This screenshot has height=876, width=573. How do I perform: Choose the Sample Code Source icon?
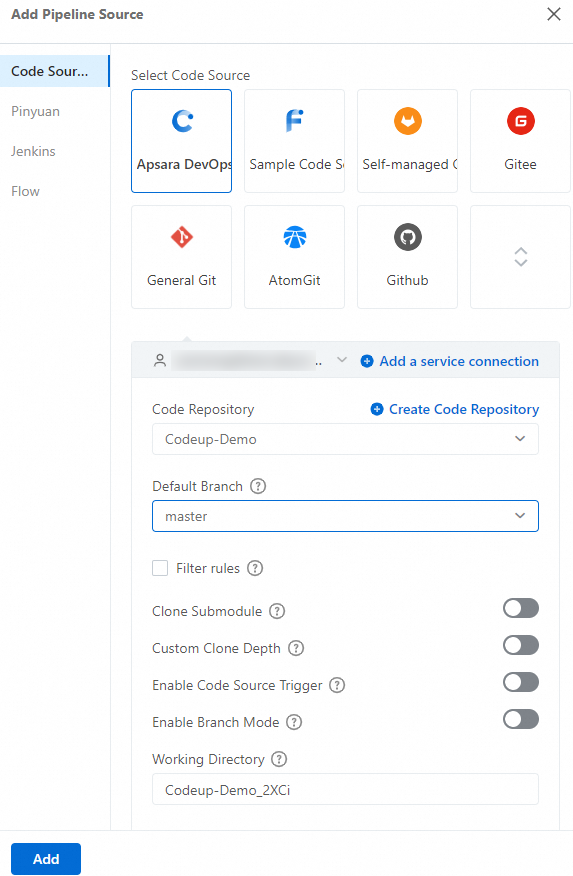pos(294,121)
